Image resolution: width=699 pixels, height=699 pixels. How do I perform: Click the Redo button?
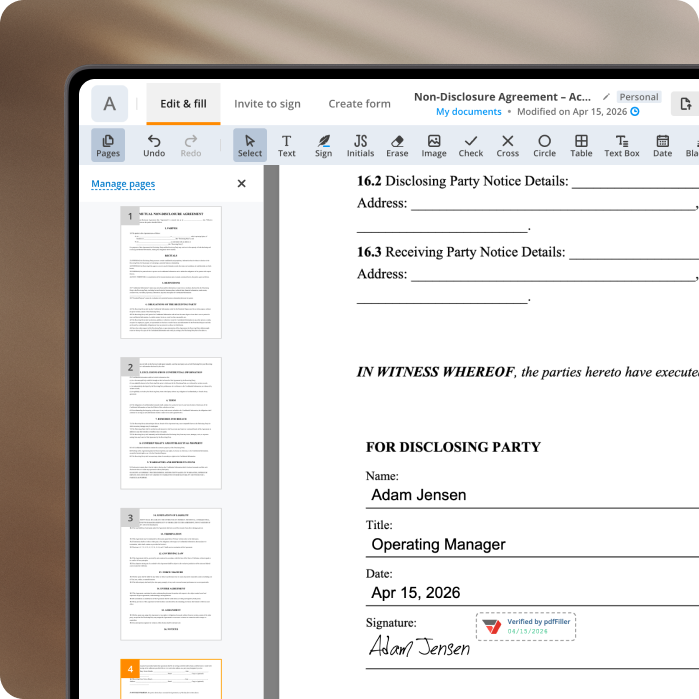coord(191,145)
